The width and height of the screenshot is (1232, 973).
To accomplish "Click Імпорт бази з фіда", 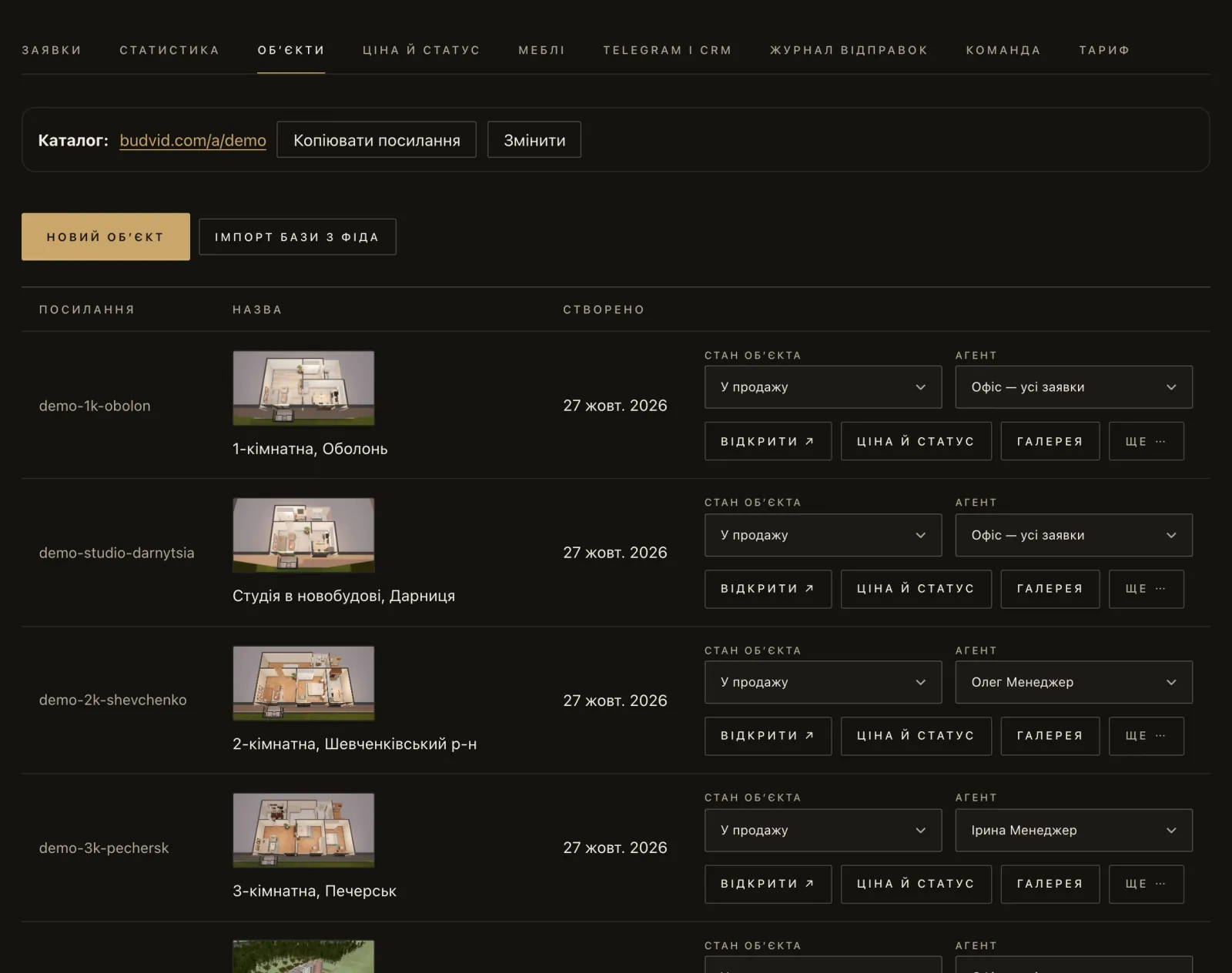I will click(297, 236).
